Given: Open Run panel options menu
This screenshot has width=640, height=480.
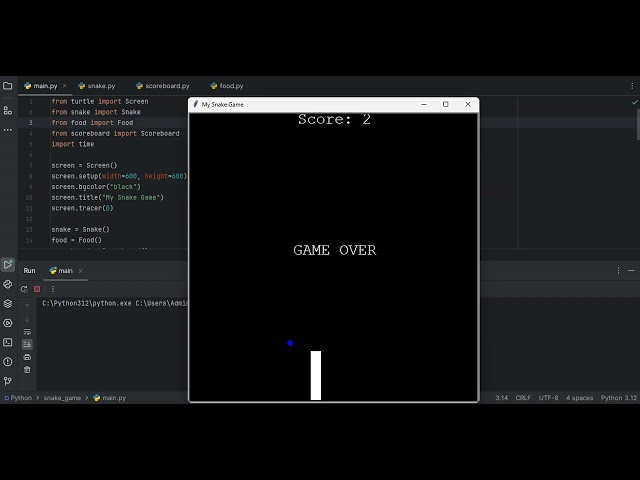Looking at the screenshot, I should click(x=618, y=271).
